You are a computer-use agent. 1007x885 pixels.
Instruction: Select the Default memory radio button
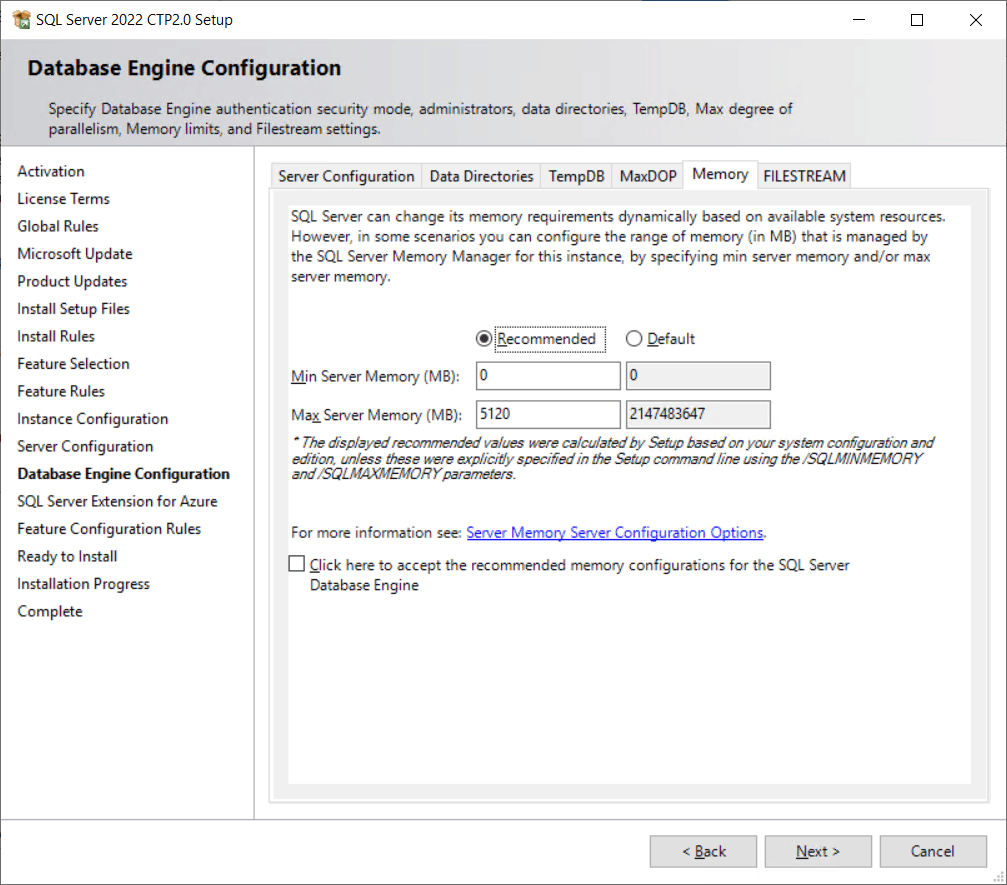click(634, 339)
